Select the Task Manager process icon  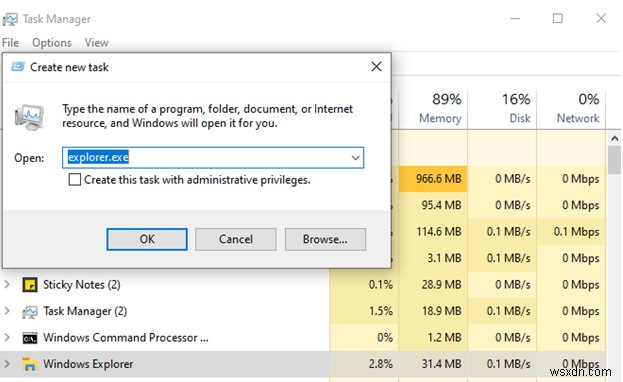point(30,311)
